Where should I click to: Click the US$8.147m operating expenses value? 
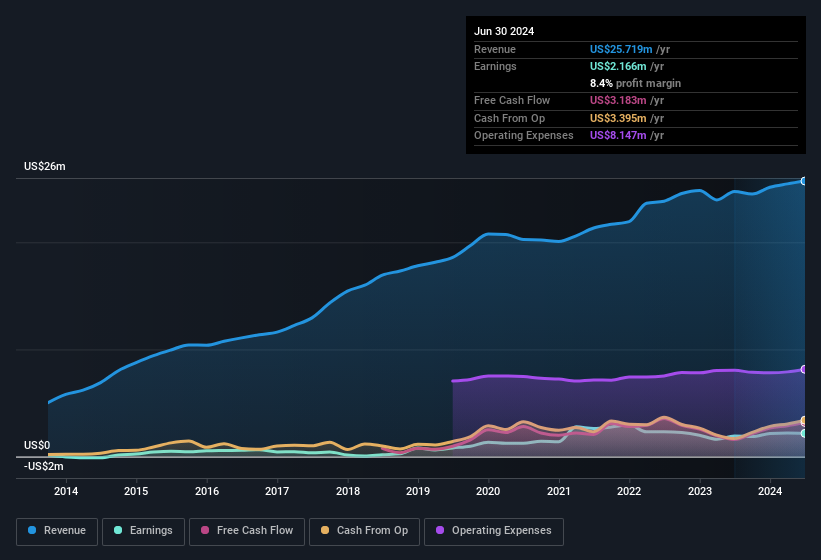click(x=616, y=135)
